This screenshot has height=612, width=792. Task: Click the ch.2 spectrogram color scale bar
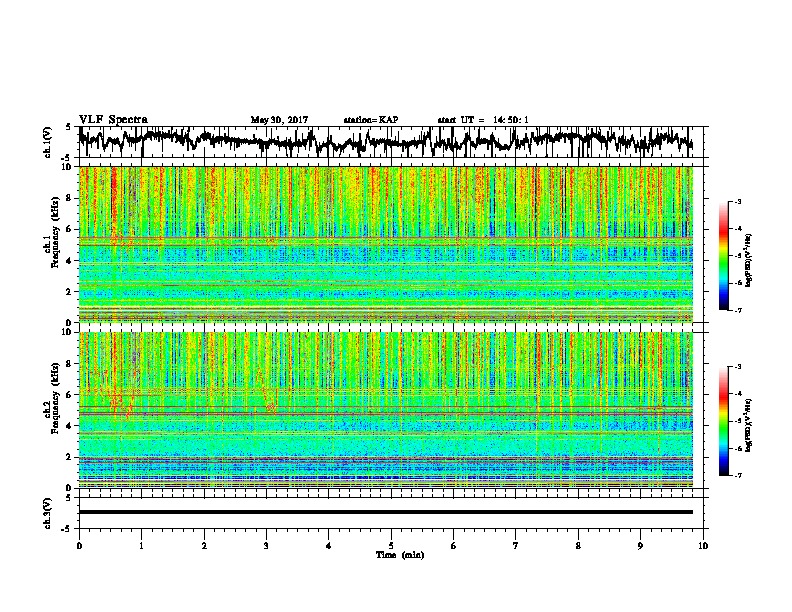click(724, 421)
